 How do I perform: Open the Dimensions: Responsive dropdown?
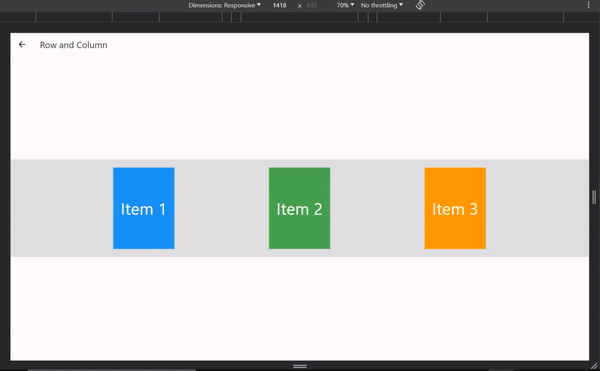[224, 5]
